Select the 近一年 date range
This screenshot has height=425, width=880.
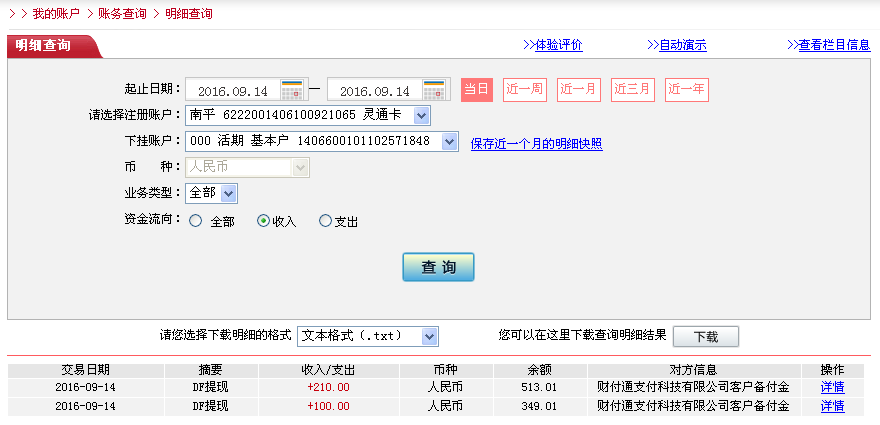pos(687,90)
